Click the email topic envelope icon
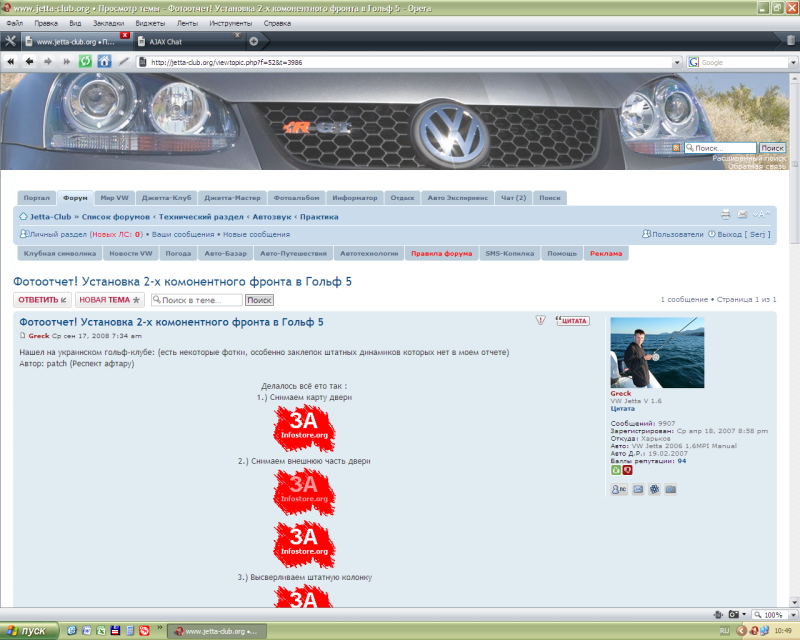Screen dimensions: 800x640 tap(742, 215)
